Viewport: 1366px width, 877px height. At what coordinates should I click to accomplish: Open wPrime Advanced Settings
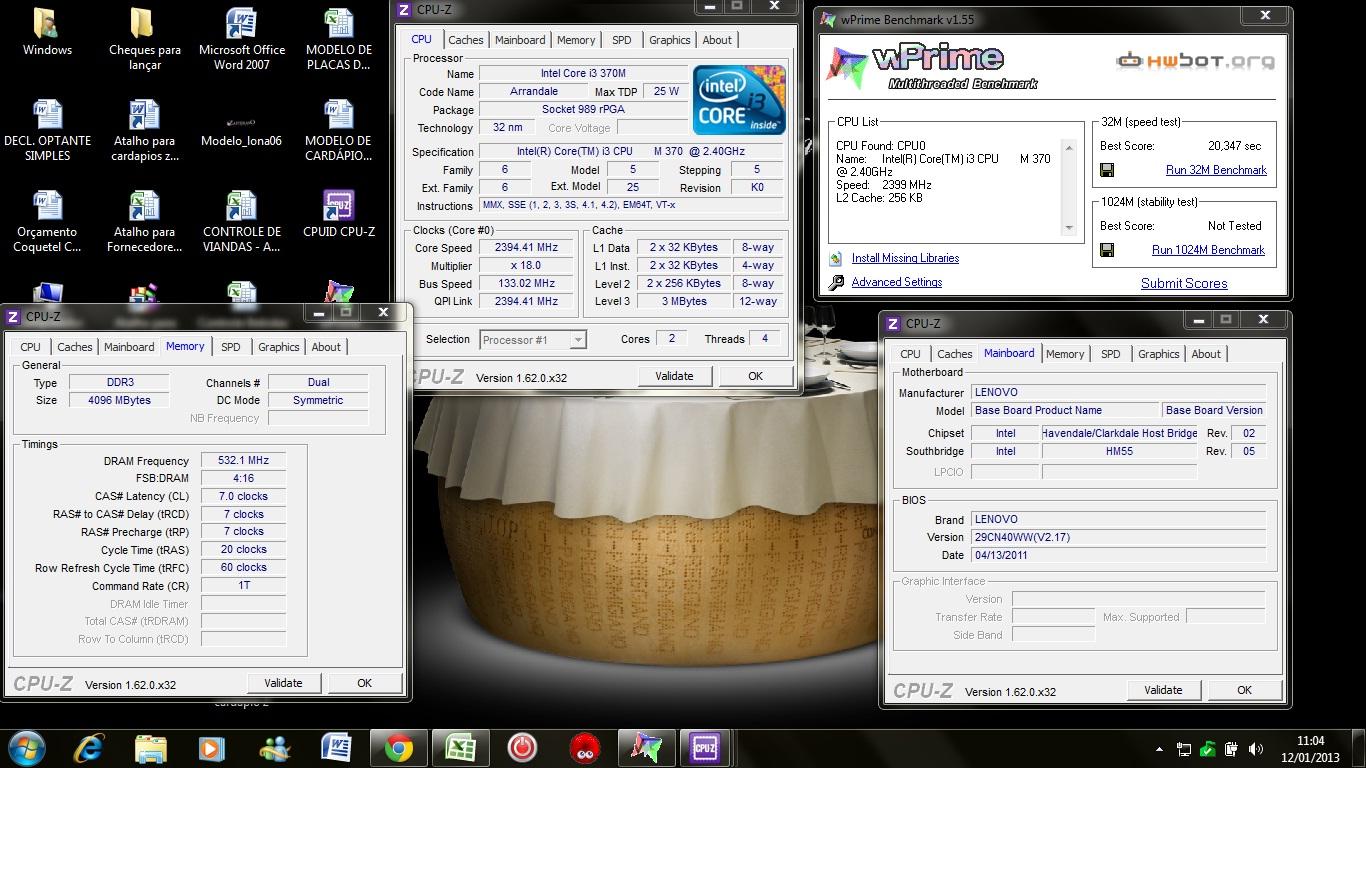pyautogui.click(x=896, y=282)
